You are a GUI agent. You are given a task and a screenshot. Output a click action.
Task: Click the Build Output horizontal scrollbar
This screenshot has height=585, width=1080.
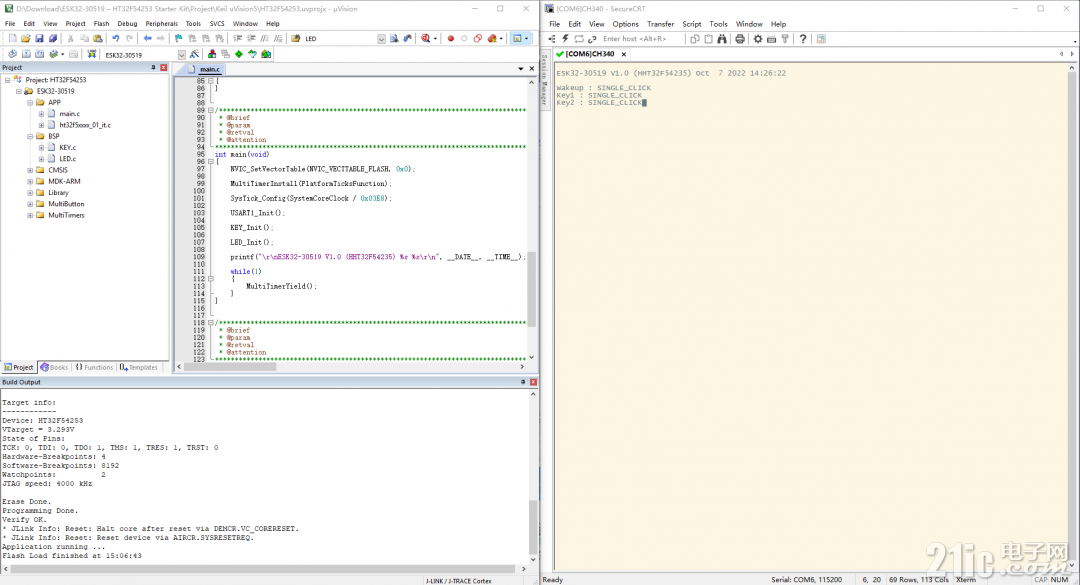[264, 569]
